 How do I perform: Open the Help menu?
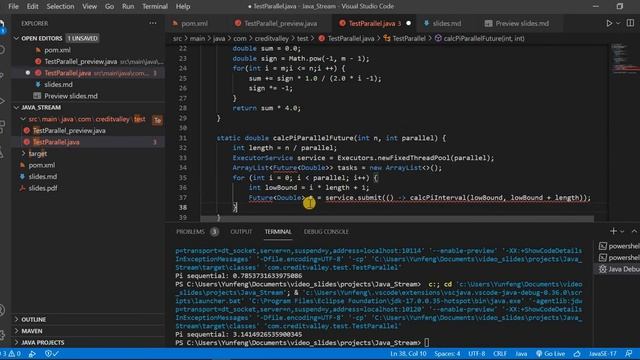[182, 6]
